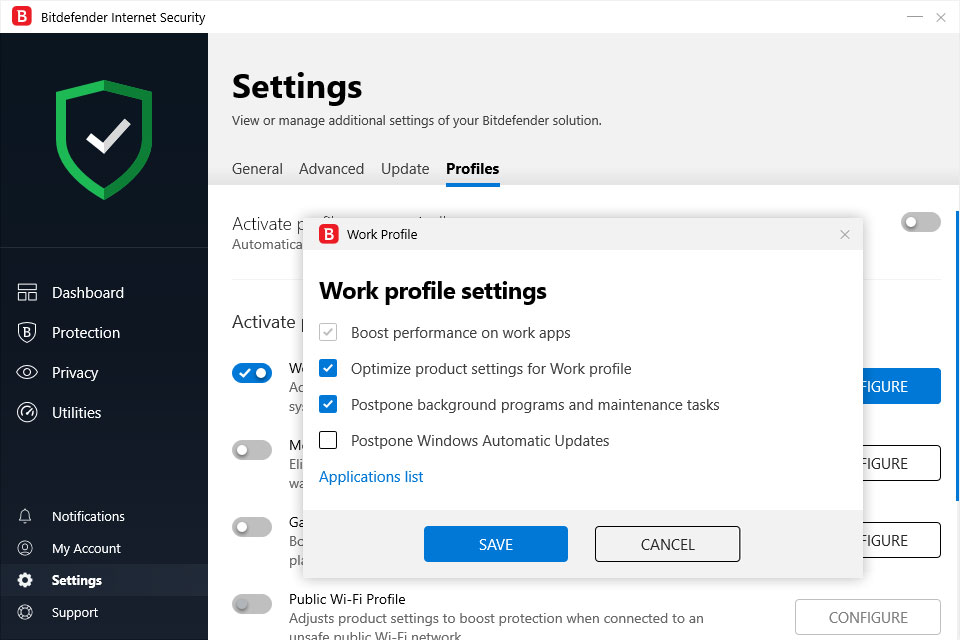Screen dimensions: 960x640
Task: Uncheck Postpone background programs and maintenance tasks
Action: [x=328, y=405]
